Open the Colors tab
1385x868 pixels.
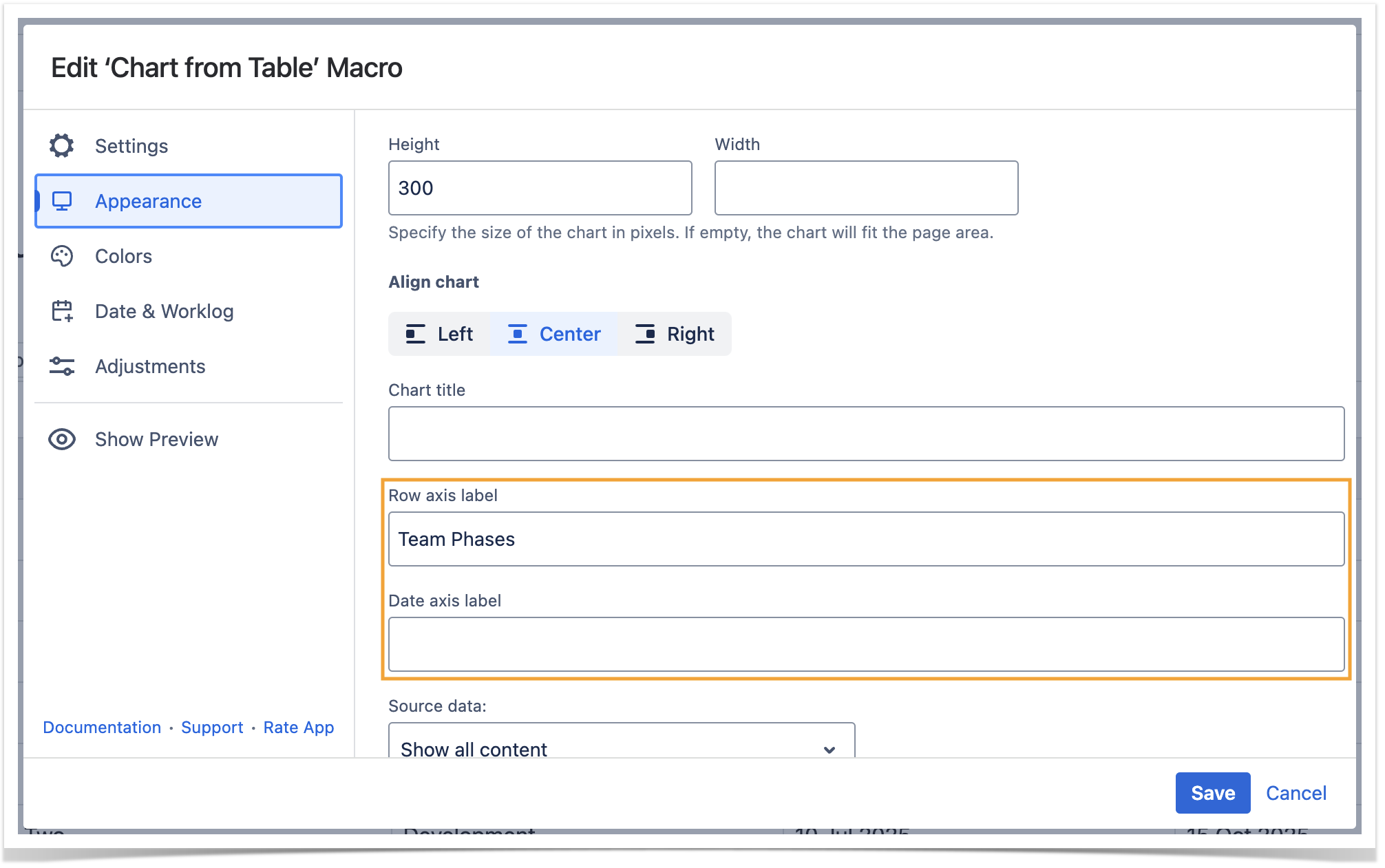coord(123,256)
